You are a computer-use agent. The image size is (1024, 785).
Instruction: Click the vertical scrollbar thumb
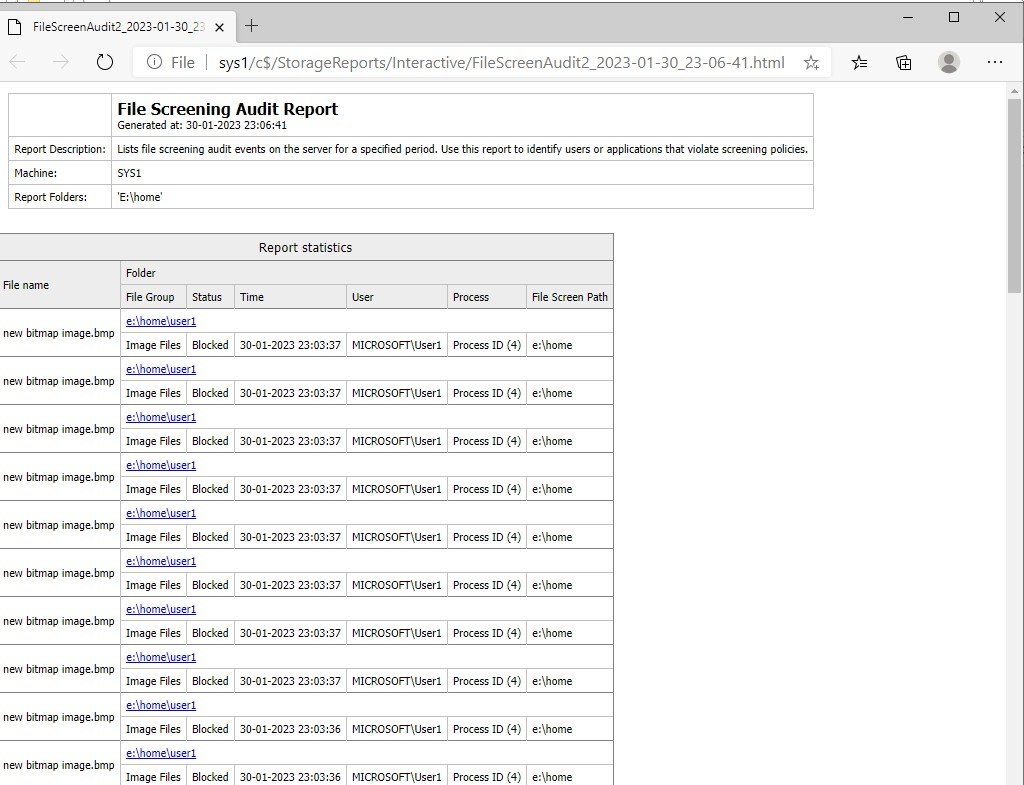pyautogui.click(x=1014, y=195)
